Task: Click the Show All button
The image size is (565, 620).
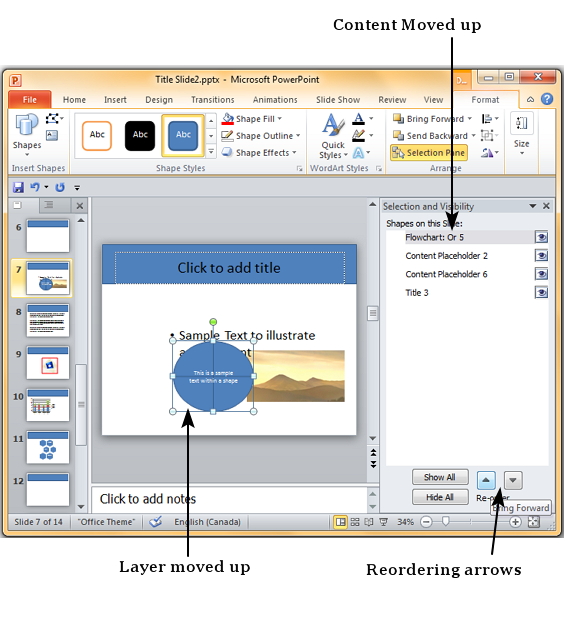Action: [x=440, y=477]
